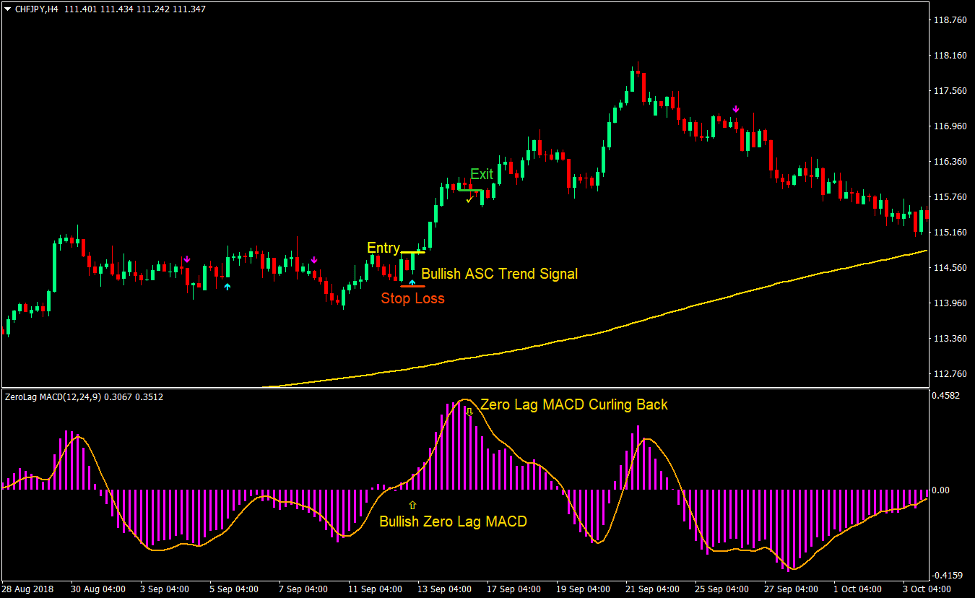
Task: Click the cyan up-arrow buy signal below the candles
Action: [227, 286]
